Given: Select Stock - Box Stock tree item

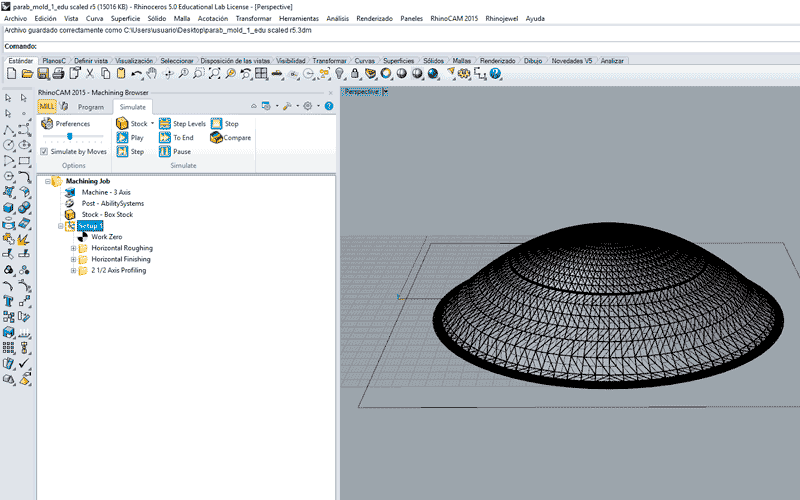Looking at the screenshot, I should (106, 214).
